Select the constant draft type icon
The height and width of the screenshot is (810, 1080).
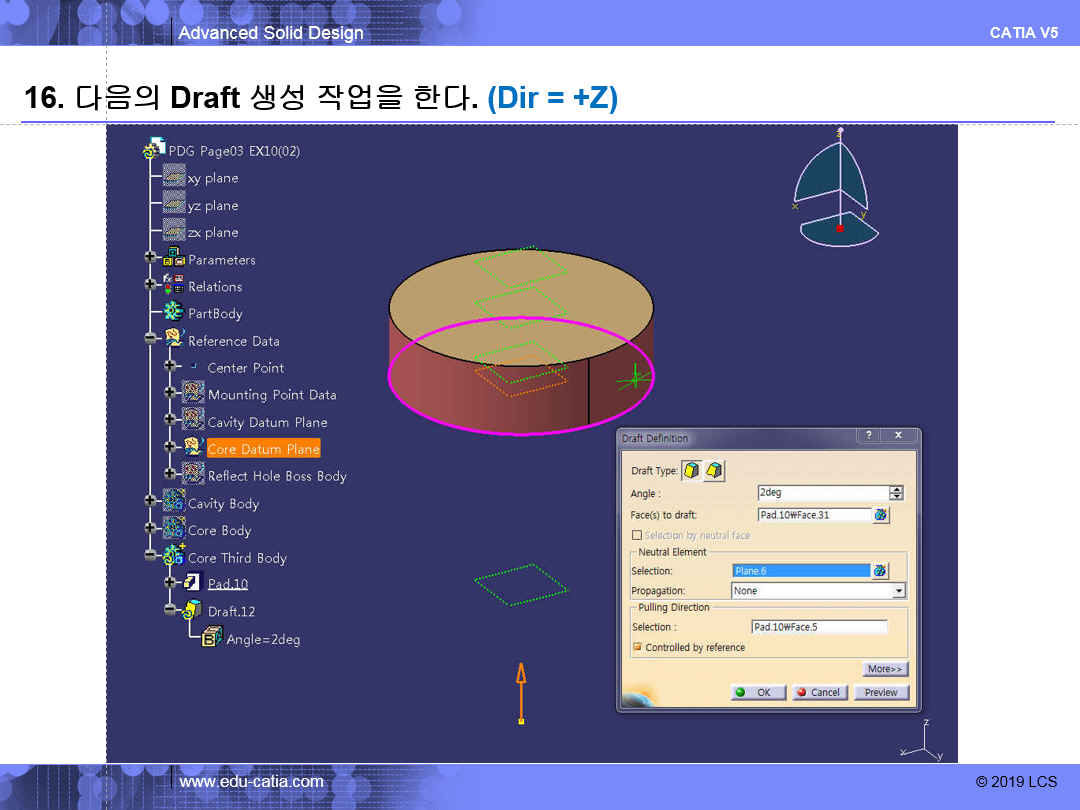click(x=692, y=471)
